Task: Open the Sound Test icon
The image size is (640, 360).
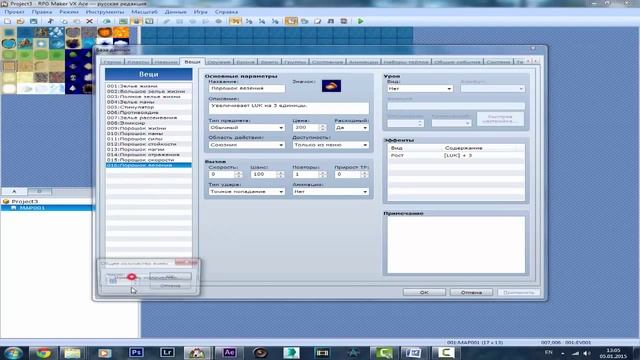Action: pos(331,21)
